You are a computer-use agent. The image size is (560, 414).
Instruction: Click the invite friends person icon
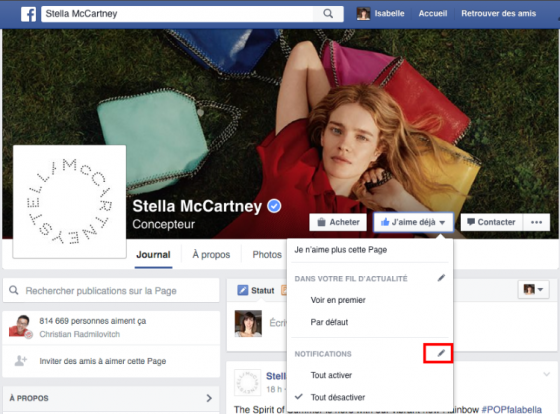point(21,361)
